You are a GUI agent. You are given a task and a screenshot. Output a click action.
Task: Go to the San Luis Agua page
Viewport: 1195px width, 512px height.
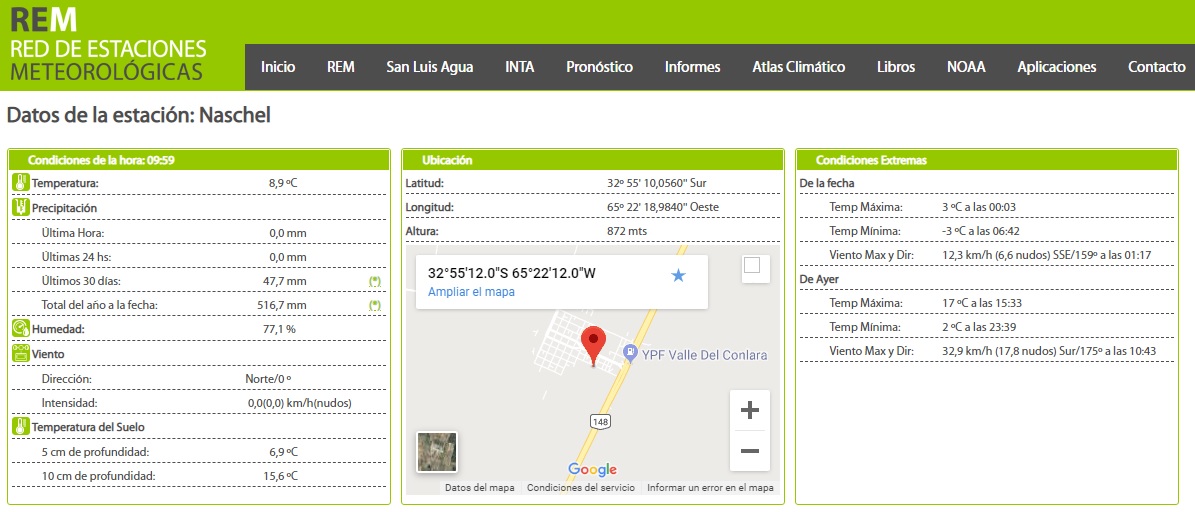point(430,67)
